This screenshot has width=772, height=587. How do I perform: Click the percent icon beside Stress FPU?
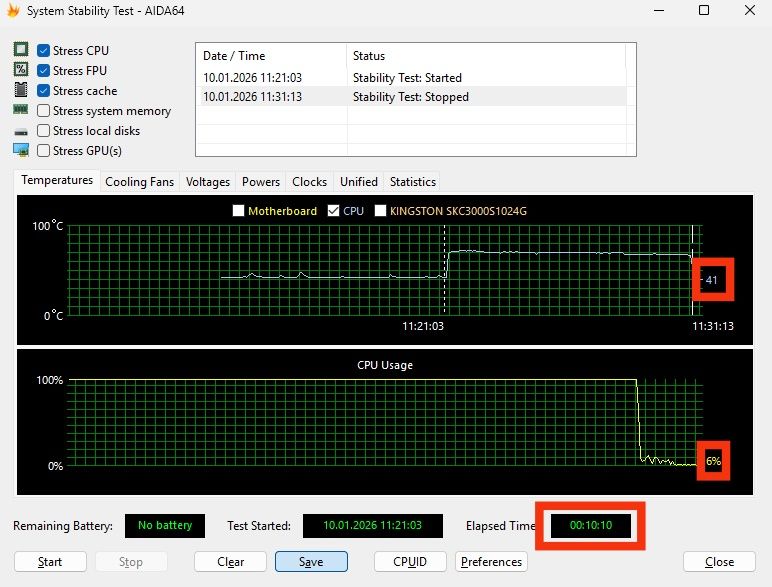(21, 69)
